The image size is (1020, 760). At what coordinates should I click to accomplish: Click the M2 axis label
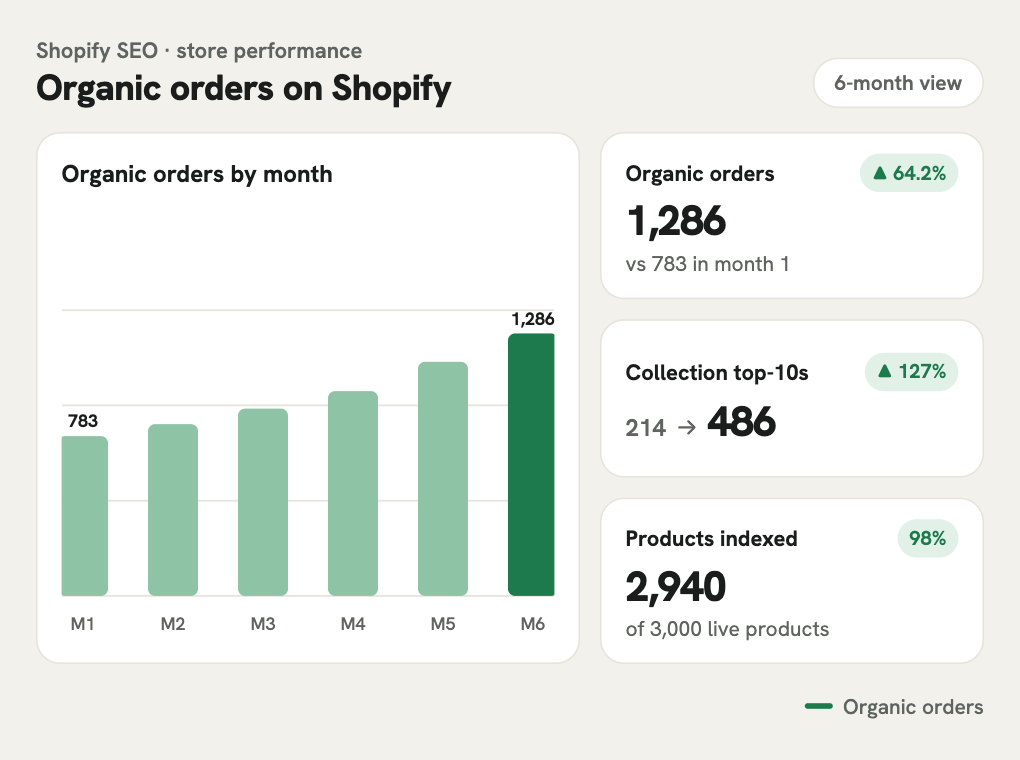(173, 624)
